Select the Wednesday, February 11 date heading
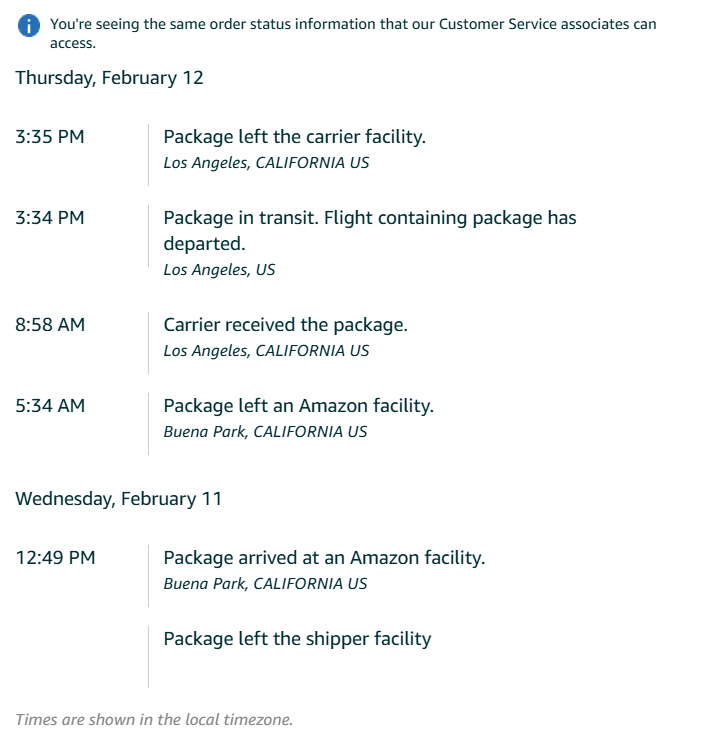 (x=118, y=499)
